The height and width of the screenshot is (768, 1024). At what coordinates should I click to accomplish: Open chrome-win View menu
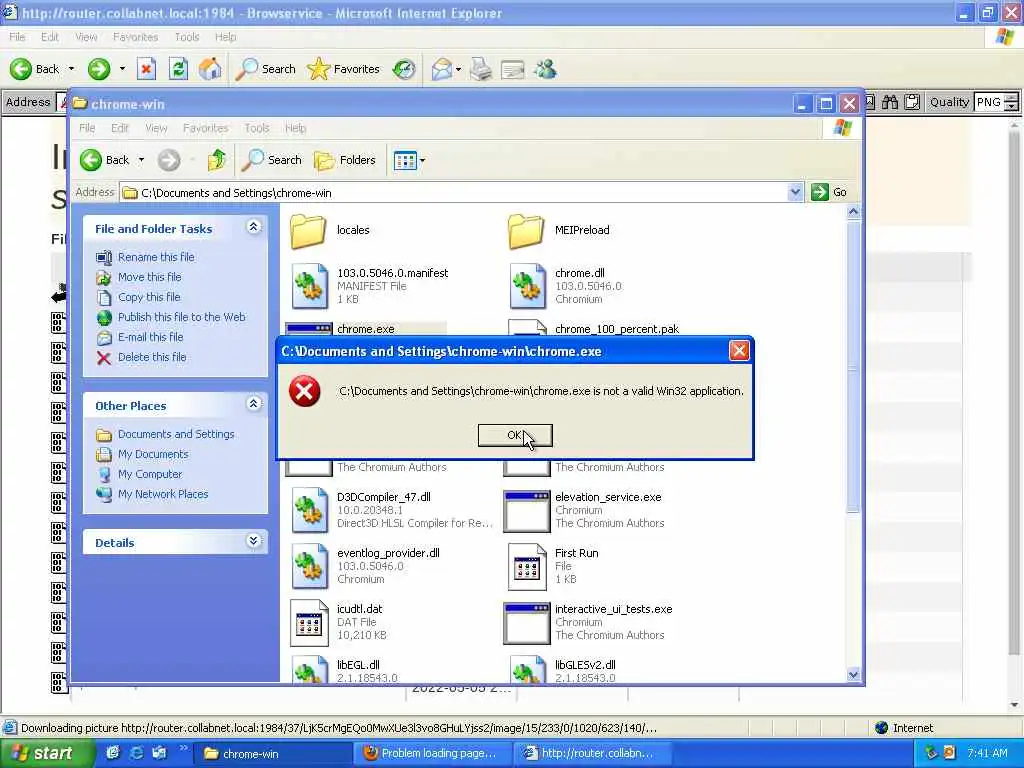click(156, 128)
